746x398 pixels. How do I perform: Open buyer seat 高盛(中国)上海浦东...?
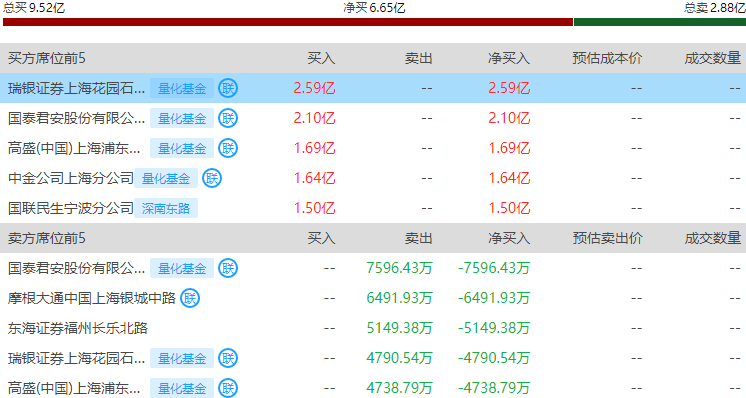tap(74, 148)
